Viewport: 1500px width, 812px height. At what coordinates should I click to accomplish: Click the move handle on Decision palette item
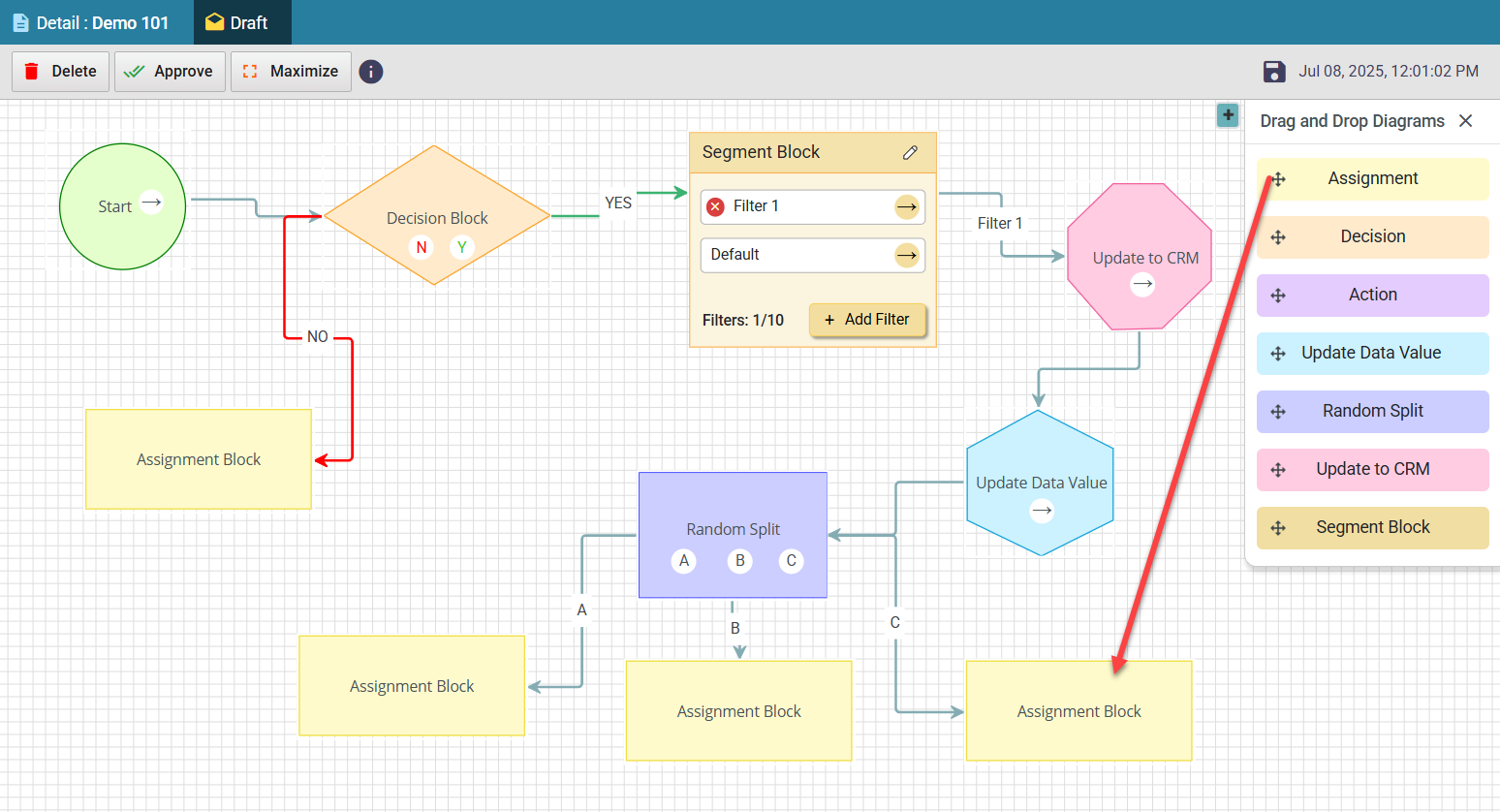point(1278,237)
